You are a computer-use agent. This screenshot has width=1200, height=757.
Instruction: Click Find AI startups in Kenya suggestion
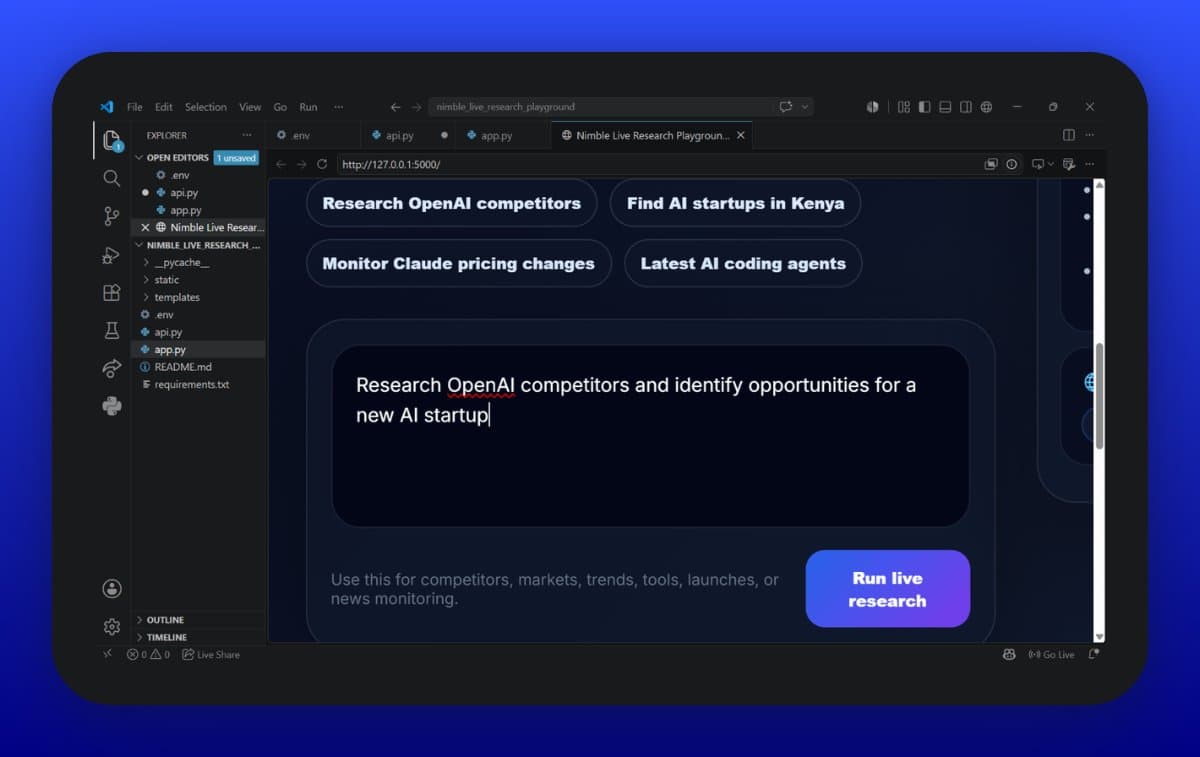735,203
